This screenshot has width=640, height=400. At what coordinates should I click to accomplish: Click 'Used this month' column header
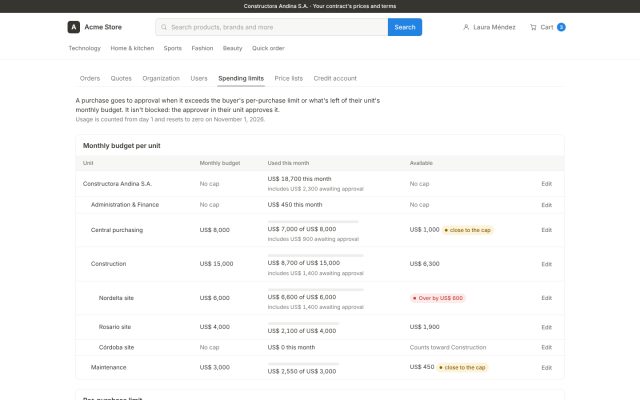pos(288,163)
